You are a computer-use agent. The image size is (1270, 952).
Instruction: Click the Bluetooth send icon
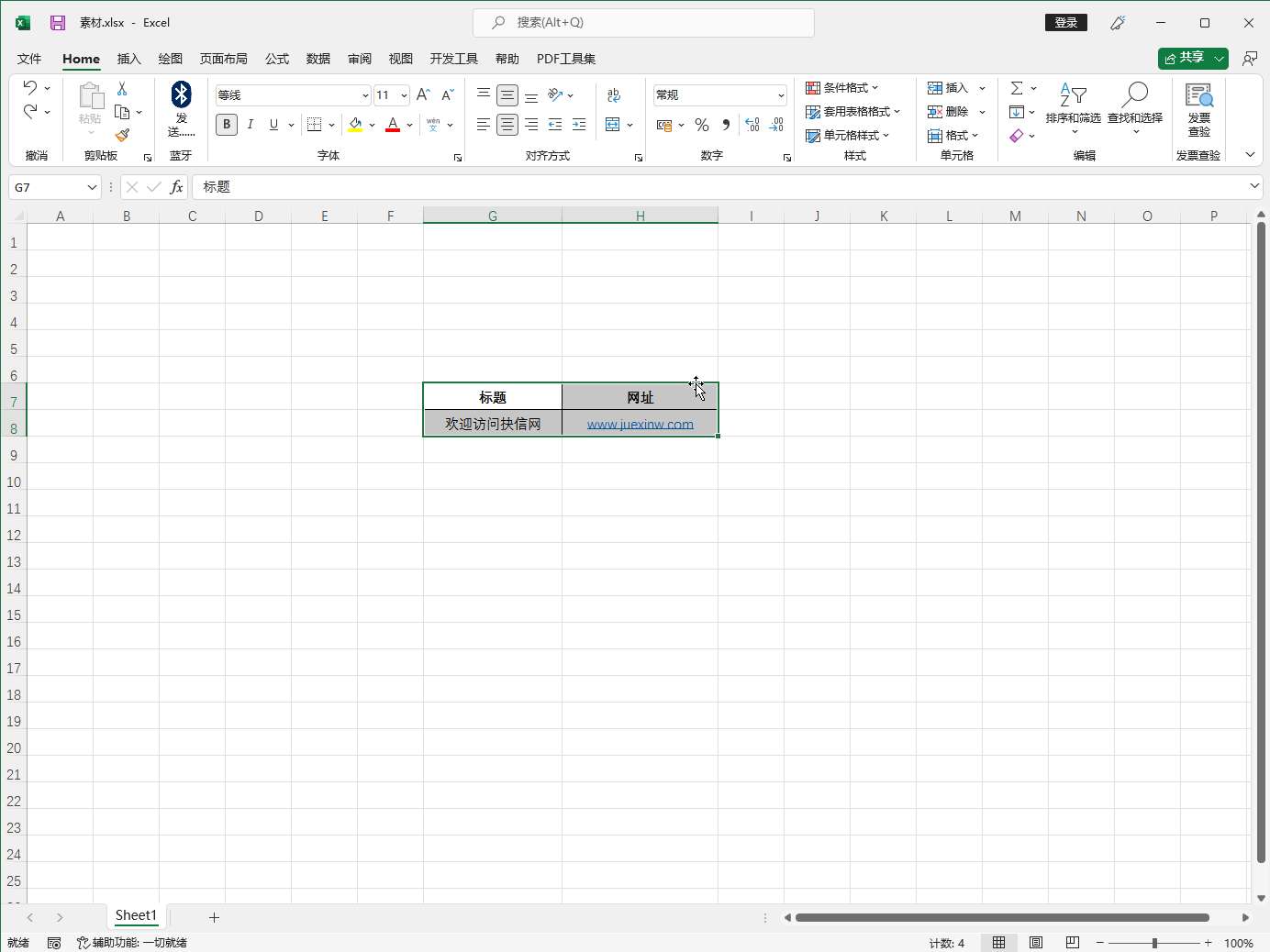pos(181,94)
